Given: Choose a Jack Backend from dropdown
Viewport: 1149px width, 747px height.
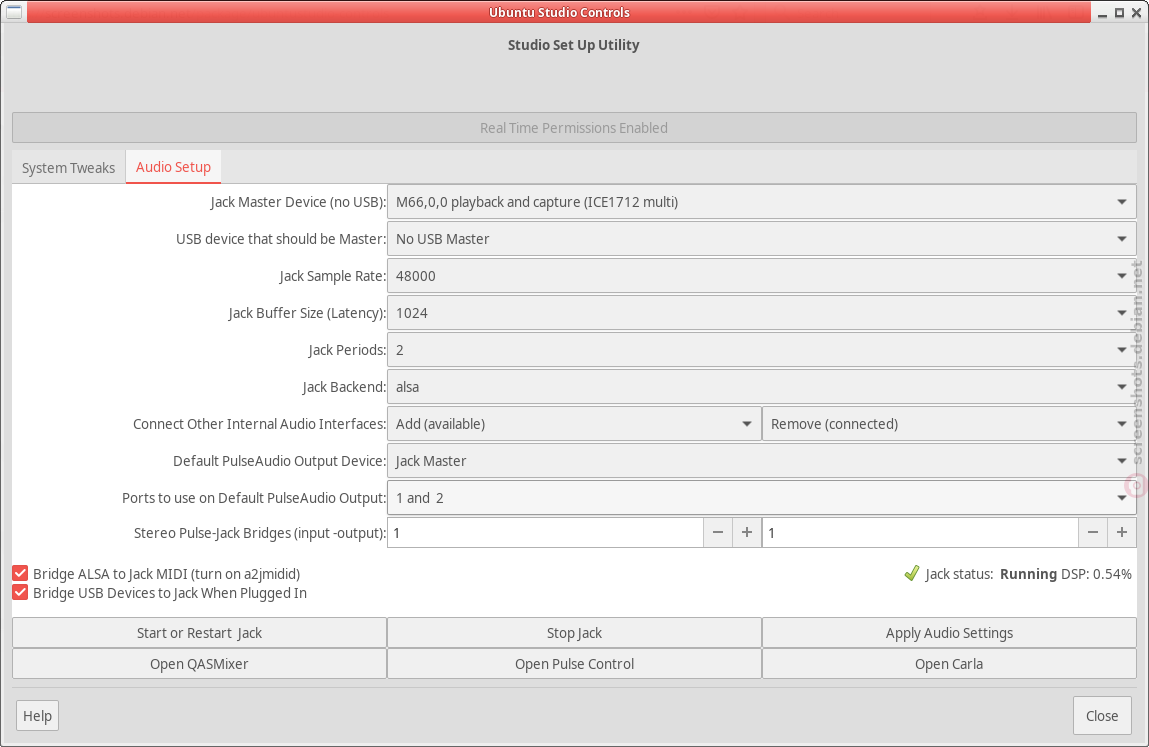Looking at the screenshot, I should coord(762,387).
